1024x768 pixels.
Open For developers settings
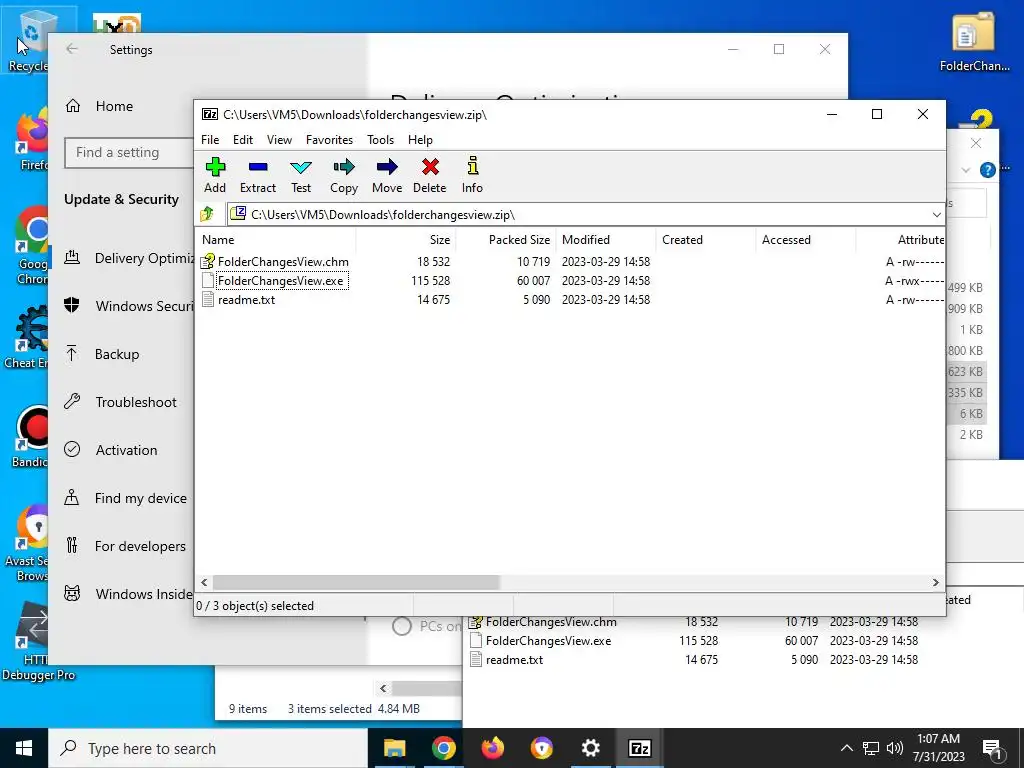click(x=125, y=546)
